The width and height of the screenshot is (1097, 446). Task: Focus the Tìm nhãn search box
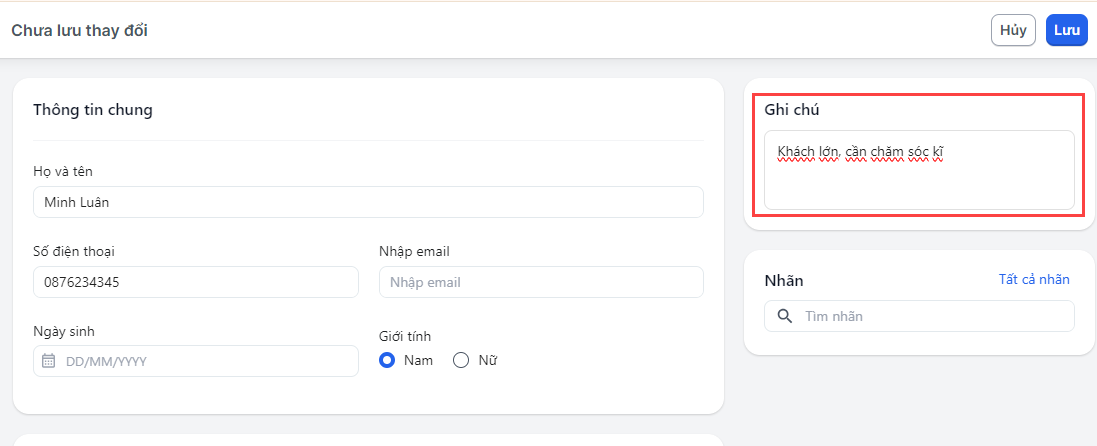pos(930,316)
